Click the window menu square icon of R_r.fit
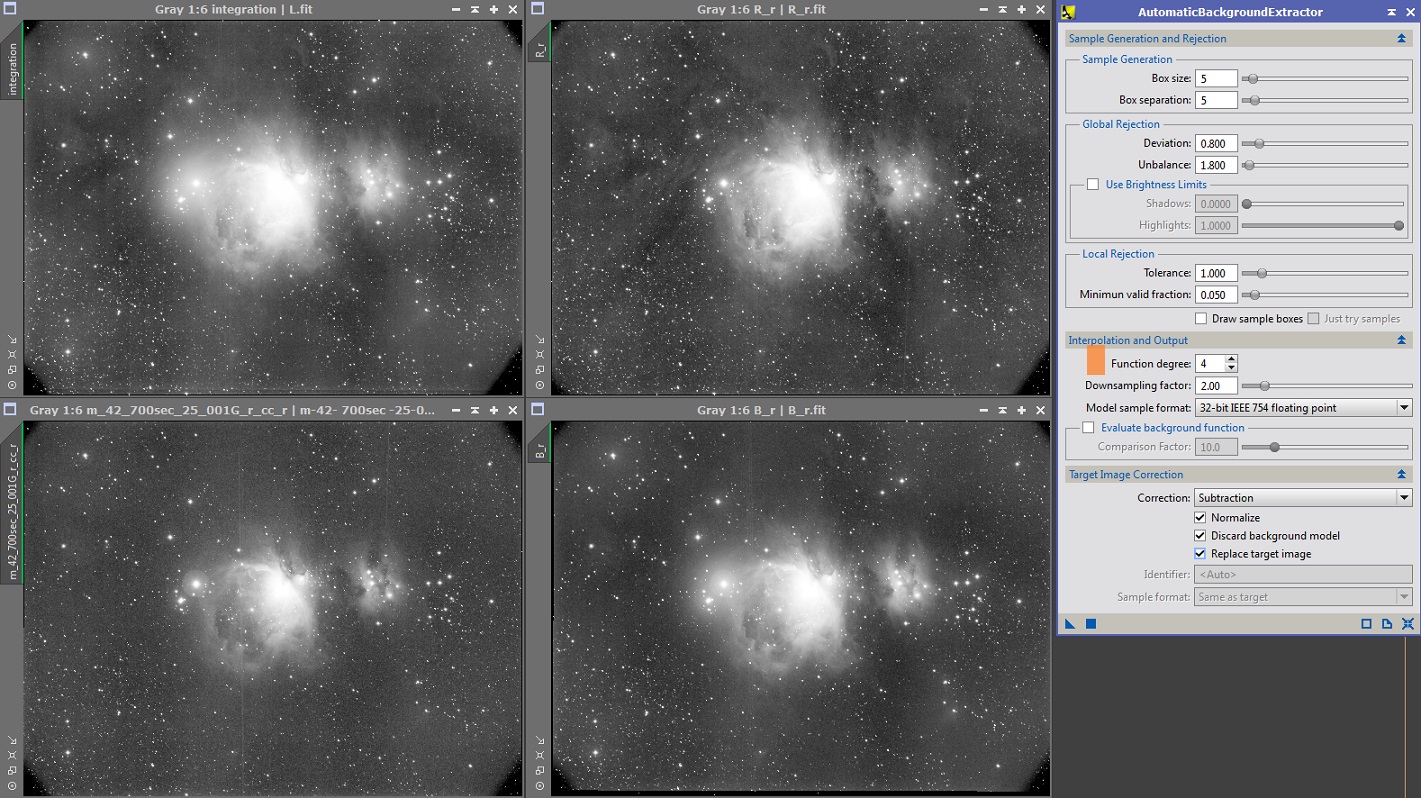1421x798 pixels. click(x=538, y=9)
